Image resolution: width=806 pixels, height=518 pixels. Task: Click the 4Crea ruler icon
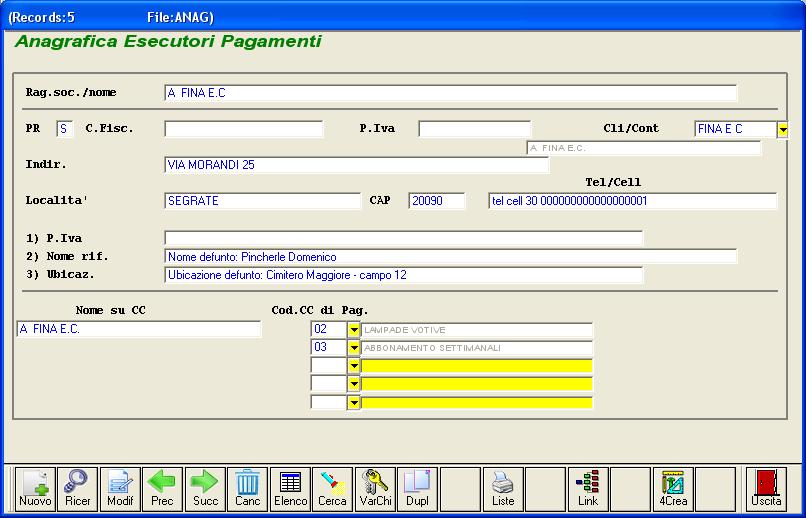tap(673, 489)
